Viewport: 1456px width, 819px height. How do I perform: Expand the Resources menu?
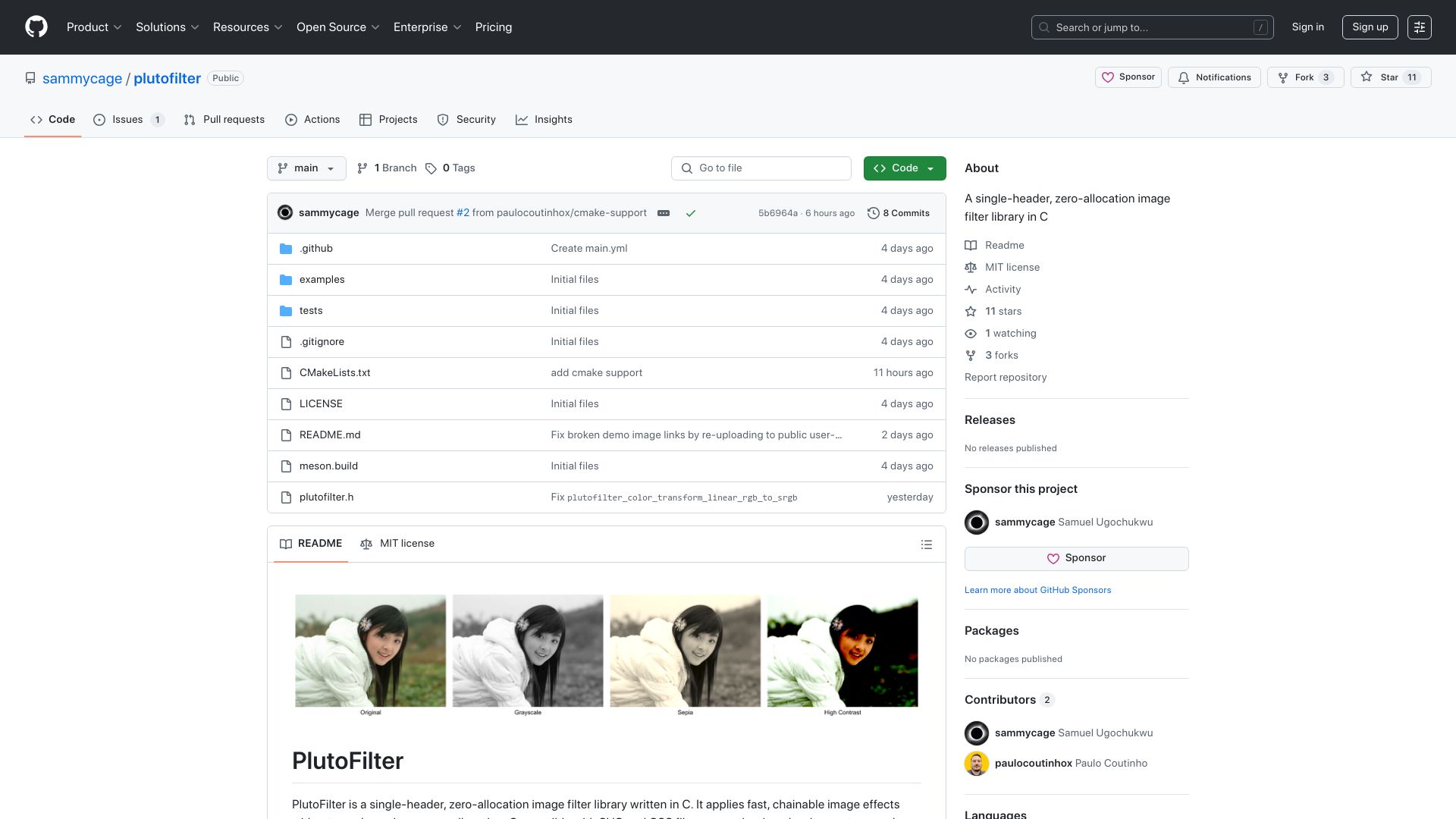click(247, 27)
